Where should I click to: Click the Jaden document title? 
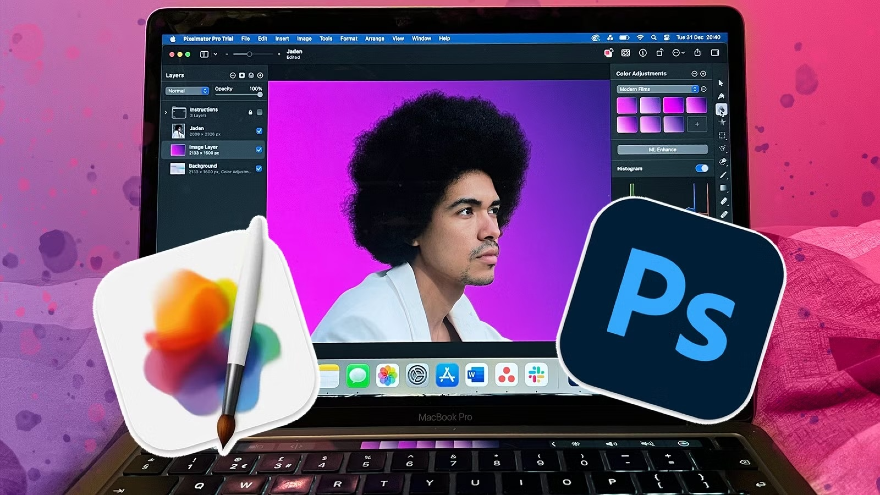click(x=294, y=51)
